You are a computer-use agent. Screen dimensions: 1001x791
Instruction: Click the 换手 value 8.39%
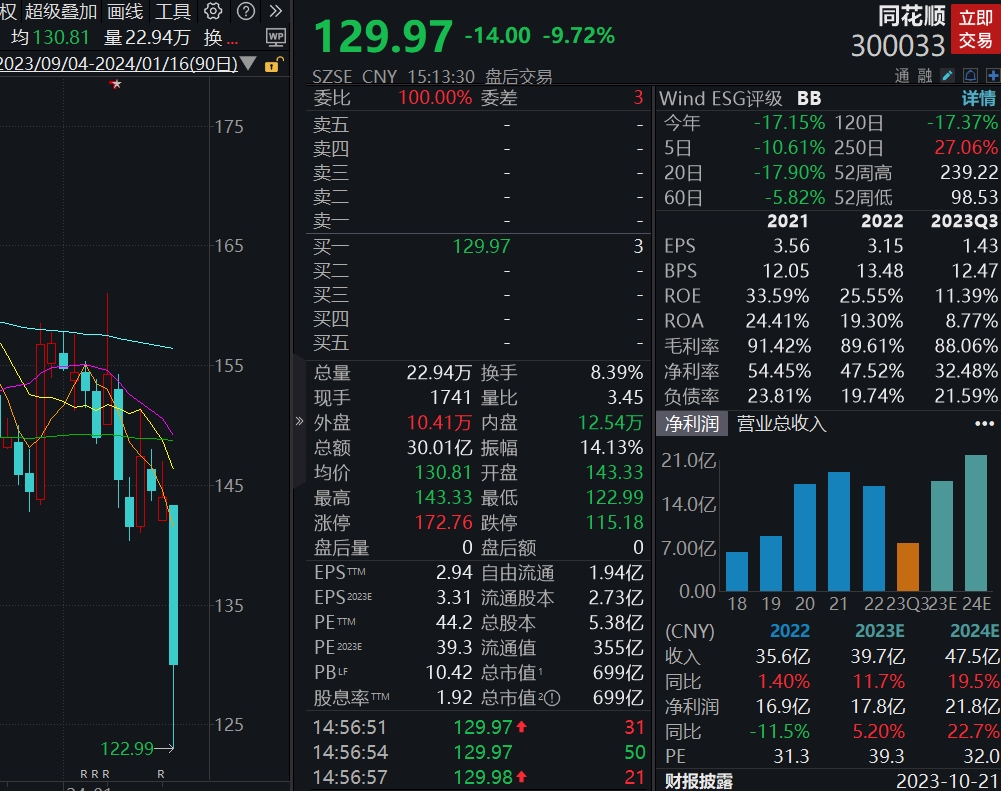[617, 372]
